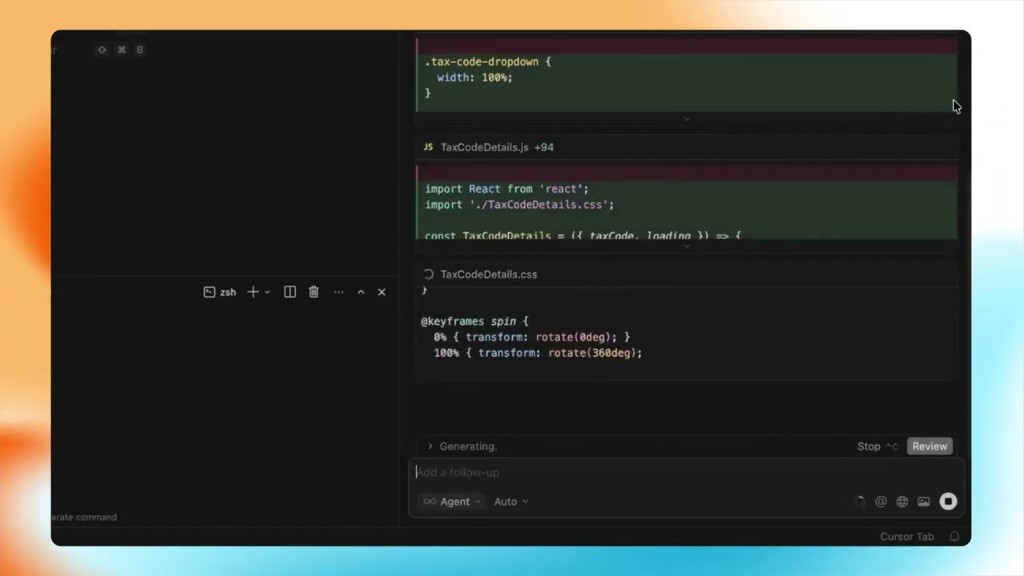
Task: Open a new terminal with the plus icon
Action: (254, 292)
